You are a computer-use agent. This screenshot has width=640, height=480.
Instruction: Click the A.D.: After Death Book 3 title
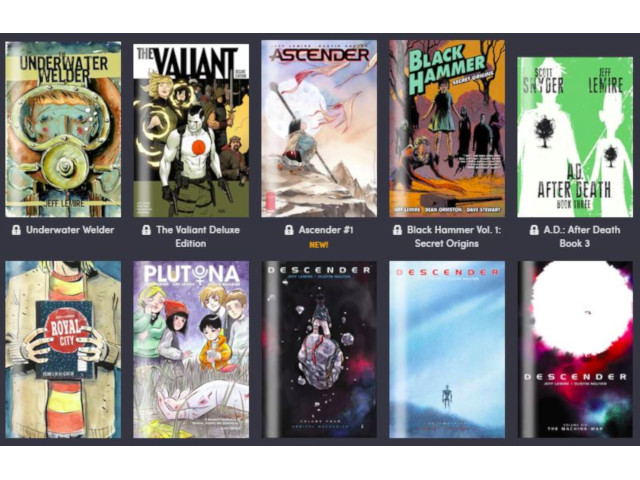click(x=581, y=236)
